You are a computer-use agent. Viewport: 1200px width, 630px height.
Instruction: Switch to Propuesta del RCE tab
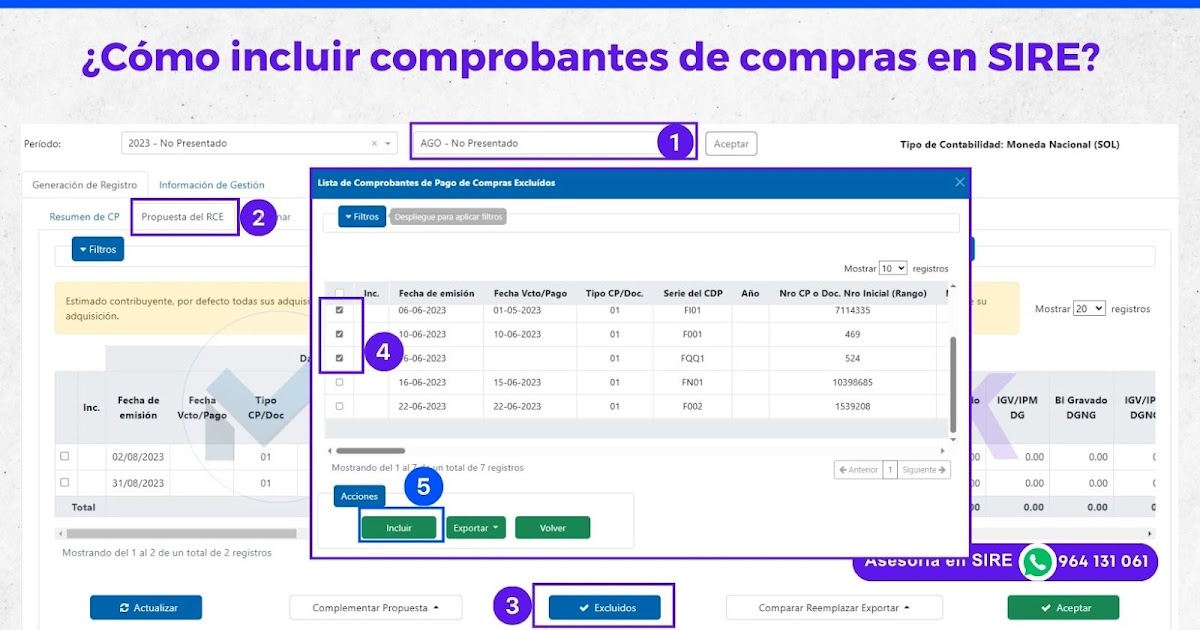(183, 217)
